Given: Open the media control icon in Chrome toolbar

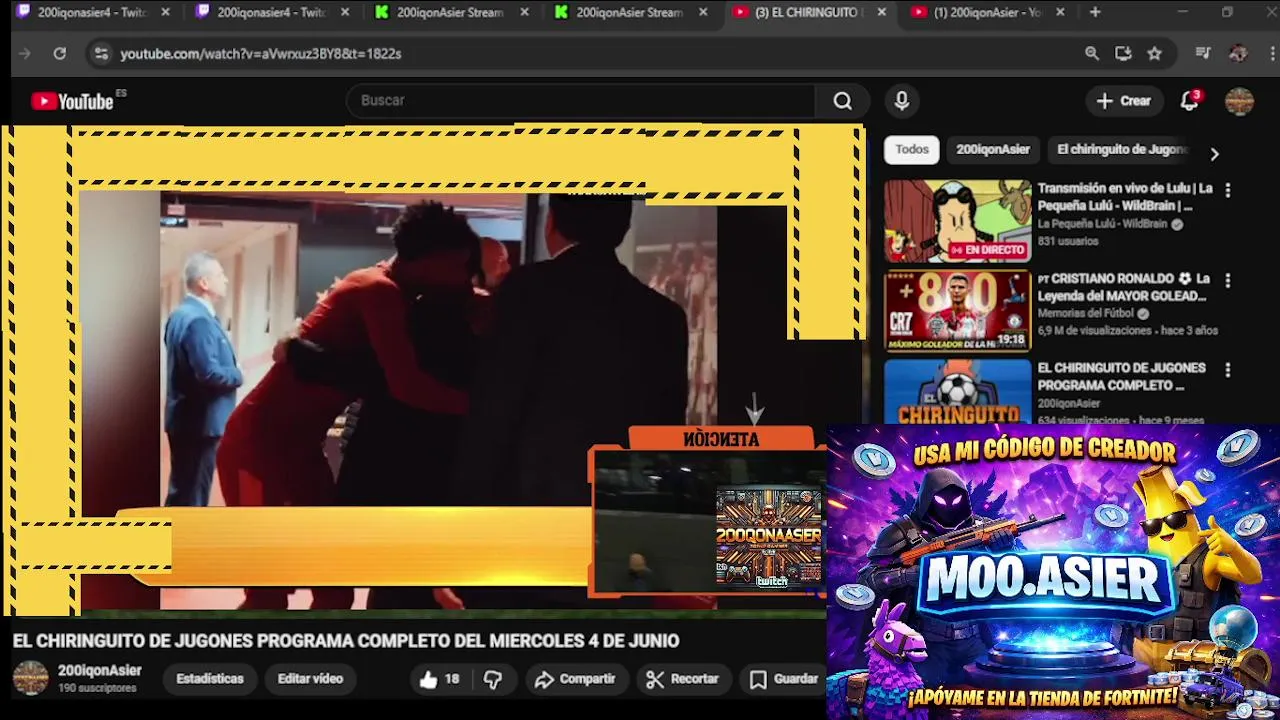Looking at the screenshot, I should [1204, 54].
